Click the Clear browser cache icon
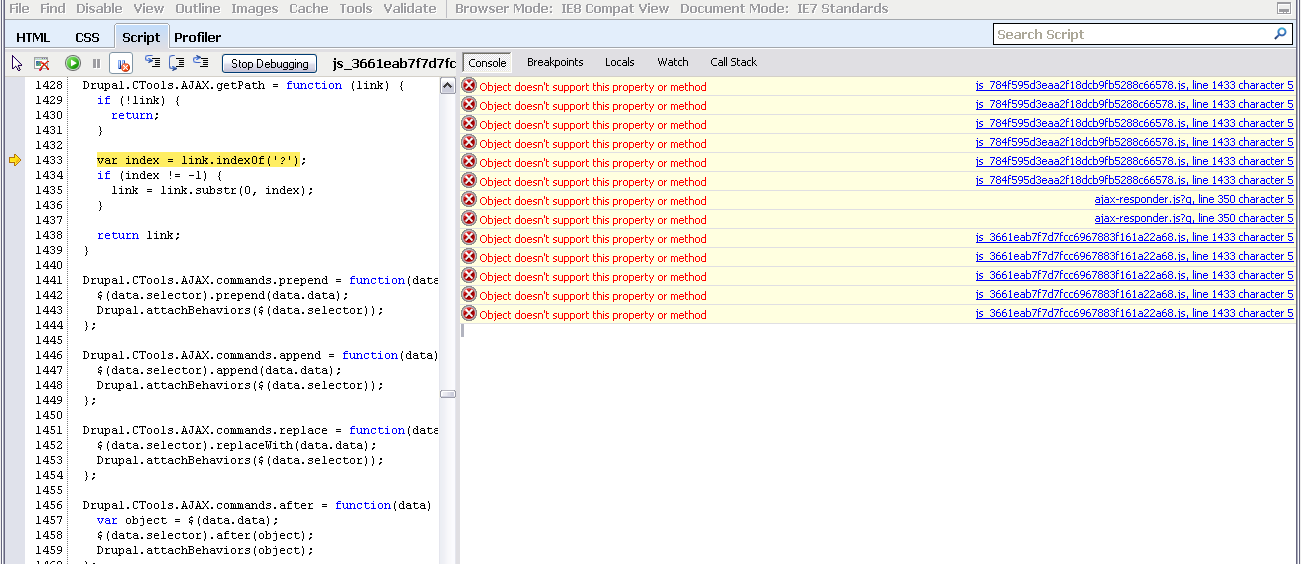Screen dimensions: 1302x573 (42, 63)
